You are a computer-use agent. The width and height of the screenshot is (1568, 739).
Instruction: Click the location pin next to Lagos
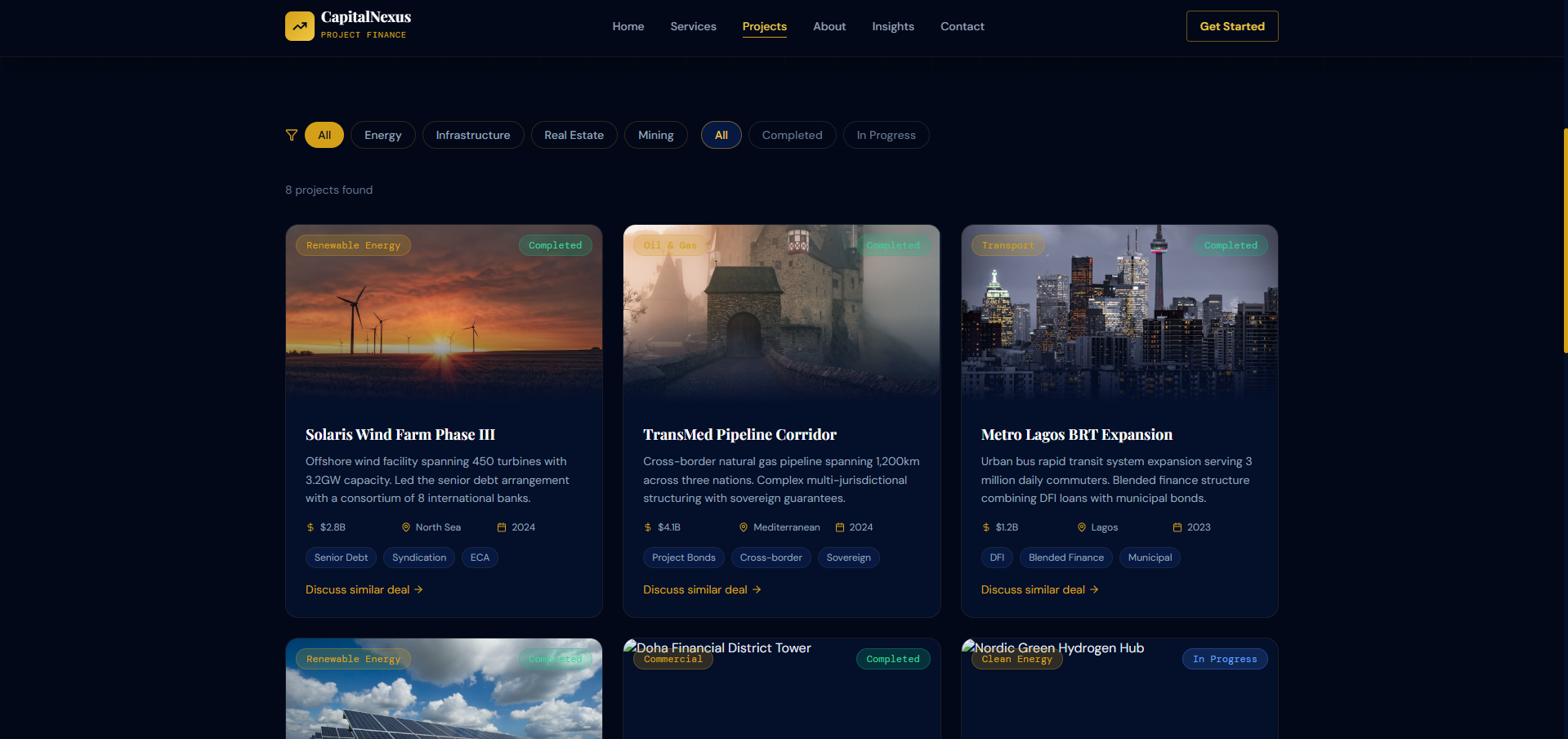pyautogui.click(x=1080, y=527)
